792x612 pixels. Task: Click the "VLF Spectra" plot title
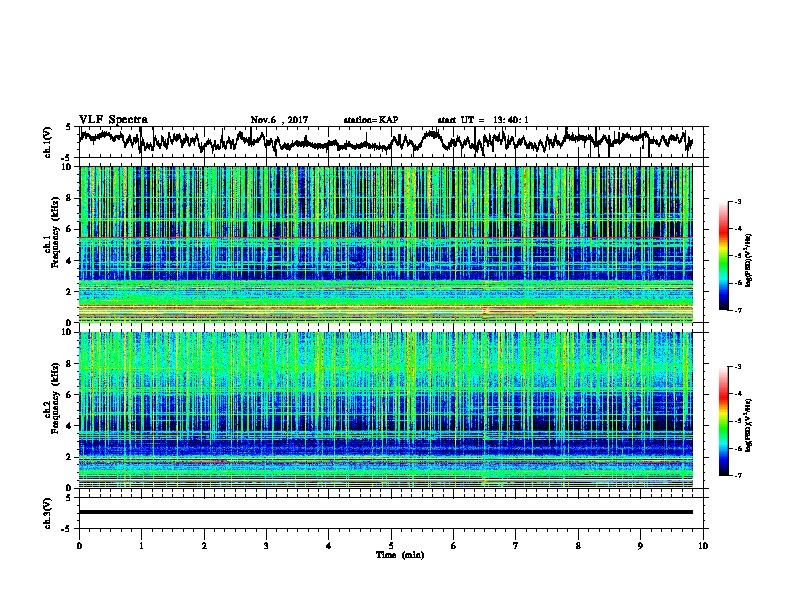(113, 120)
